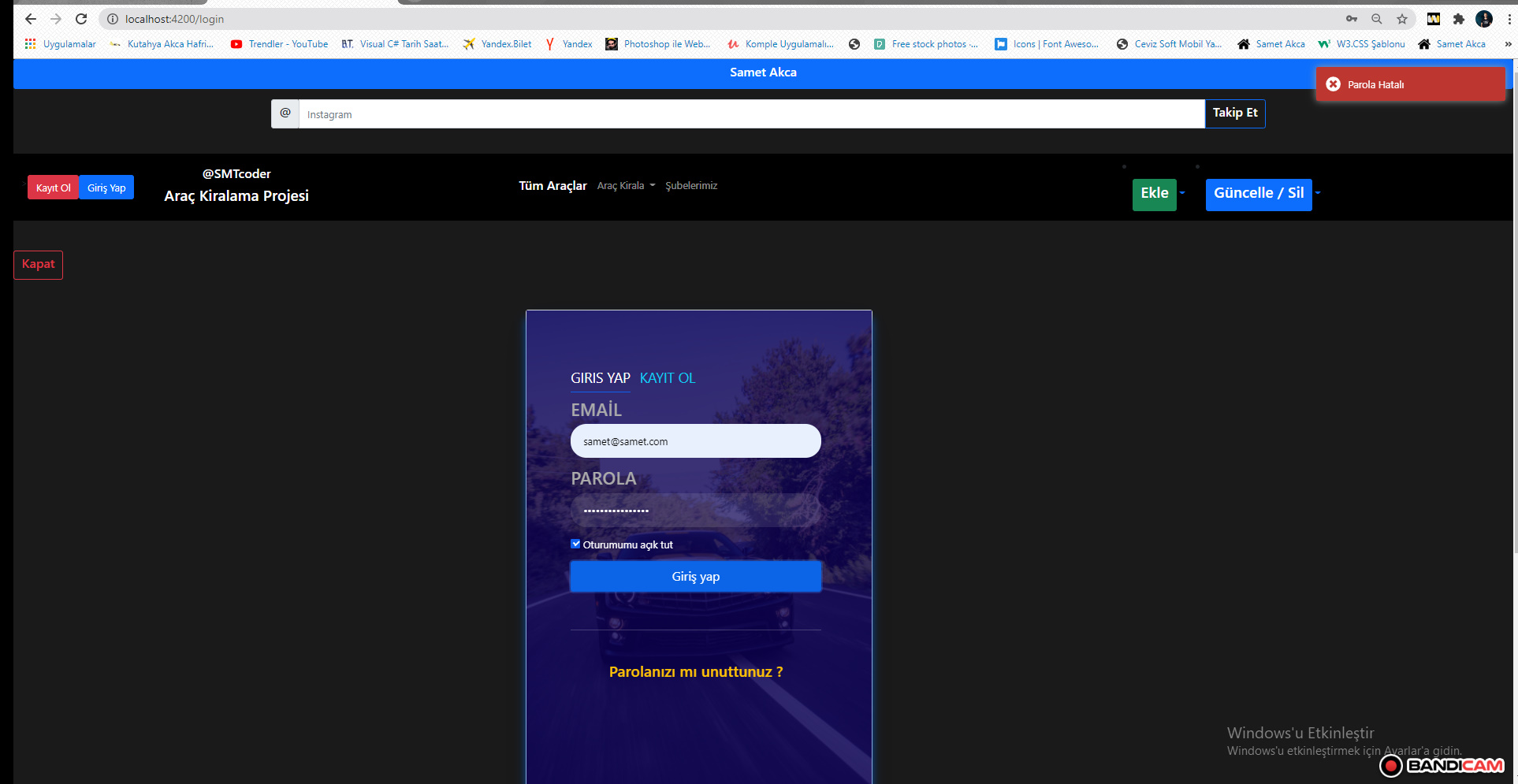
Task: Open the Parolanızı mı unuttunuz link
Action: pyautogui.click(x=695, y=671)
